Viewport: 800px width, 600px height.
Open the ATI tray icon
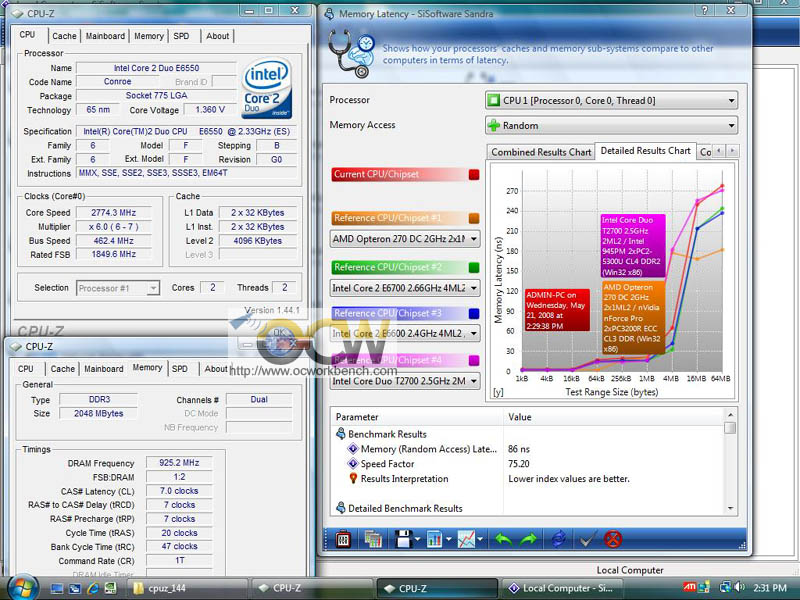[x=689, y=588]
